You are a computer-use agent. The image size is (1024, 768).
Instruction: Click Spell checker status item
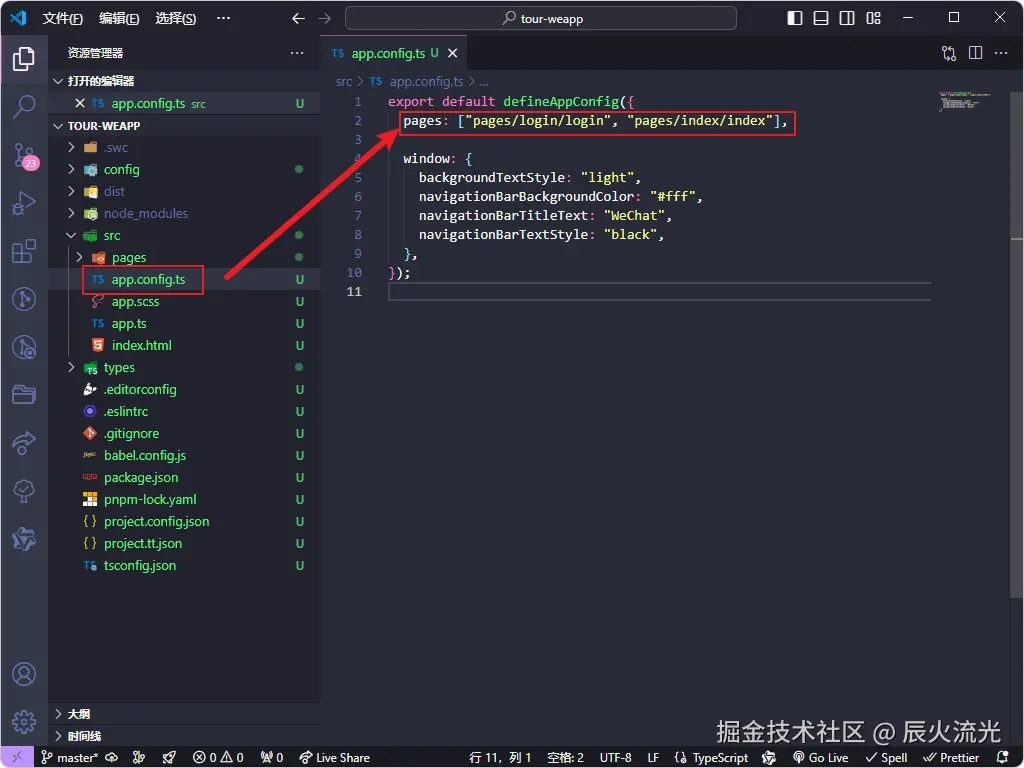887,758
